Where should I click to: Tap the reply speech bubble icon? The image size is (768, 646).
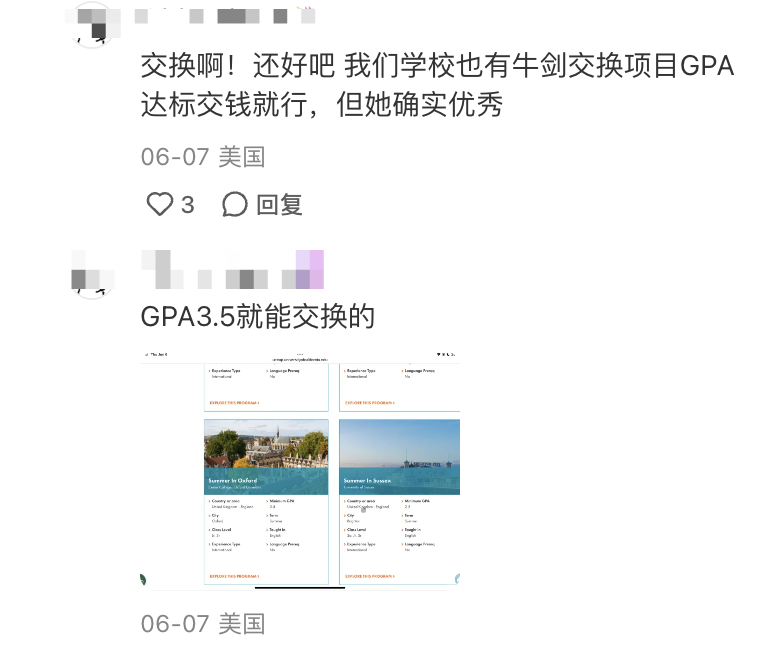pos(235,204)
